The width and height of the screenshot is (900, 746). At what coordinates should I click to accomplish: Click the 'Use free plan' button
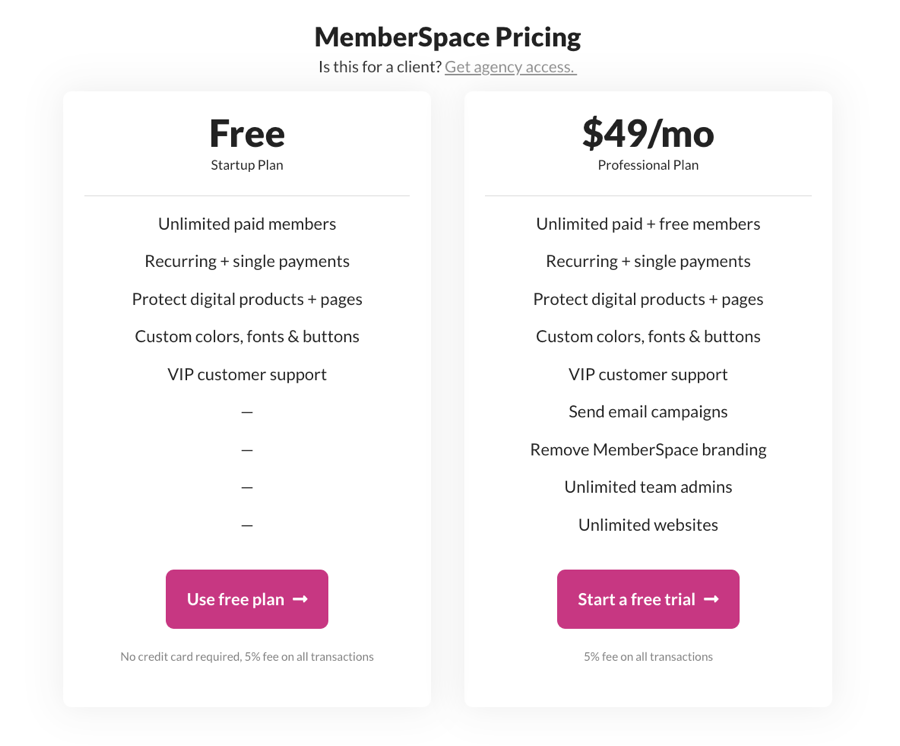pyautogui.click(x=247, y=599)
